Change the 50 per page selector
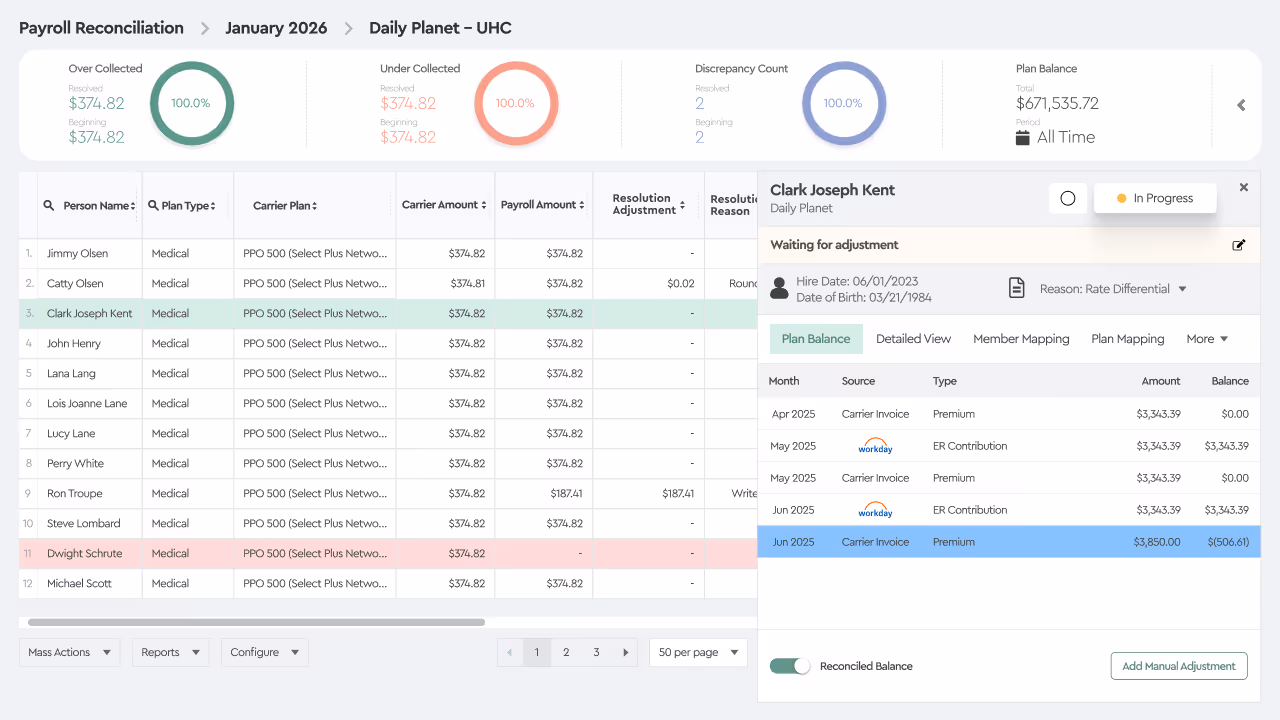Screen dimensions: 1280x720 (698, 652)
